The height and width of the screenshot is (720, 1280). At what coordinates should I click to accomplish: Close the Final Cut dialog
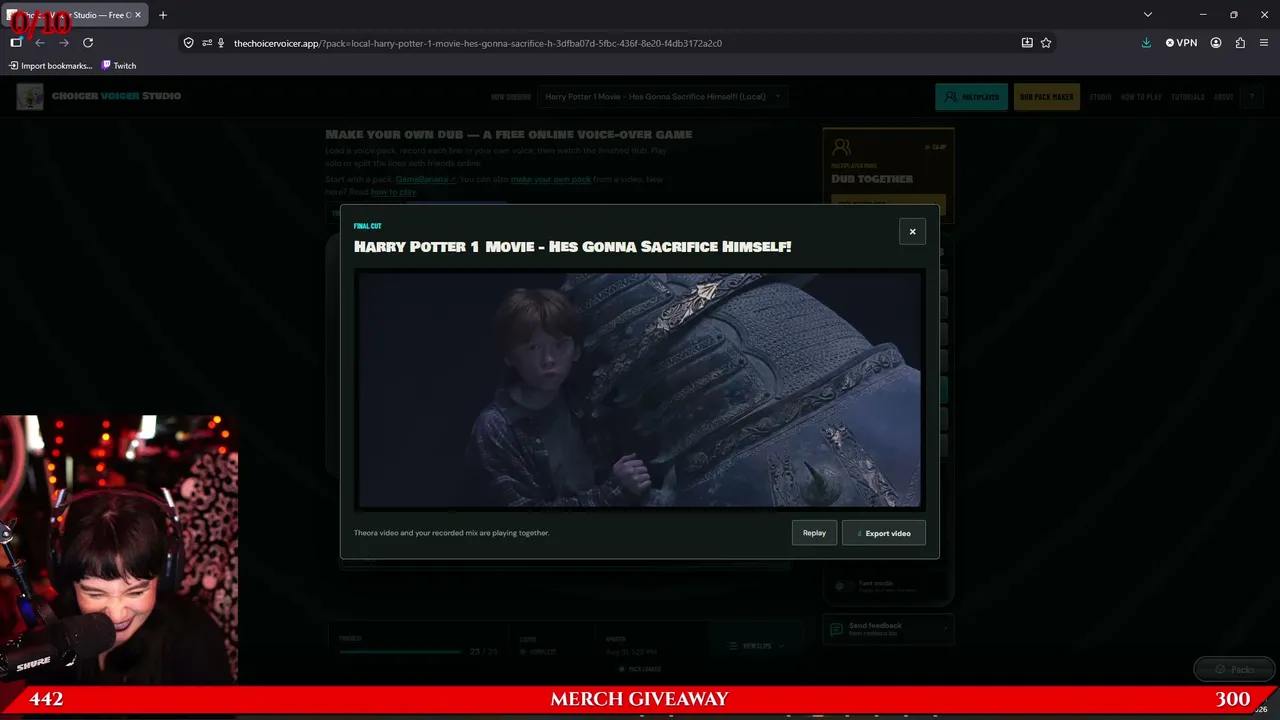coord(912,231)
